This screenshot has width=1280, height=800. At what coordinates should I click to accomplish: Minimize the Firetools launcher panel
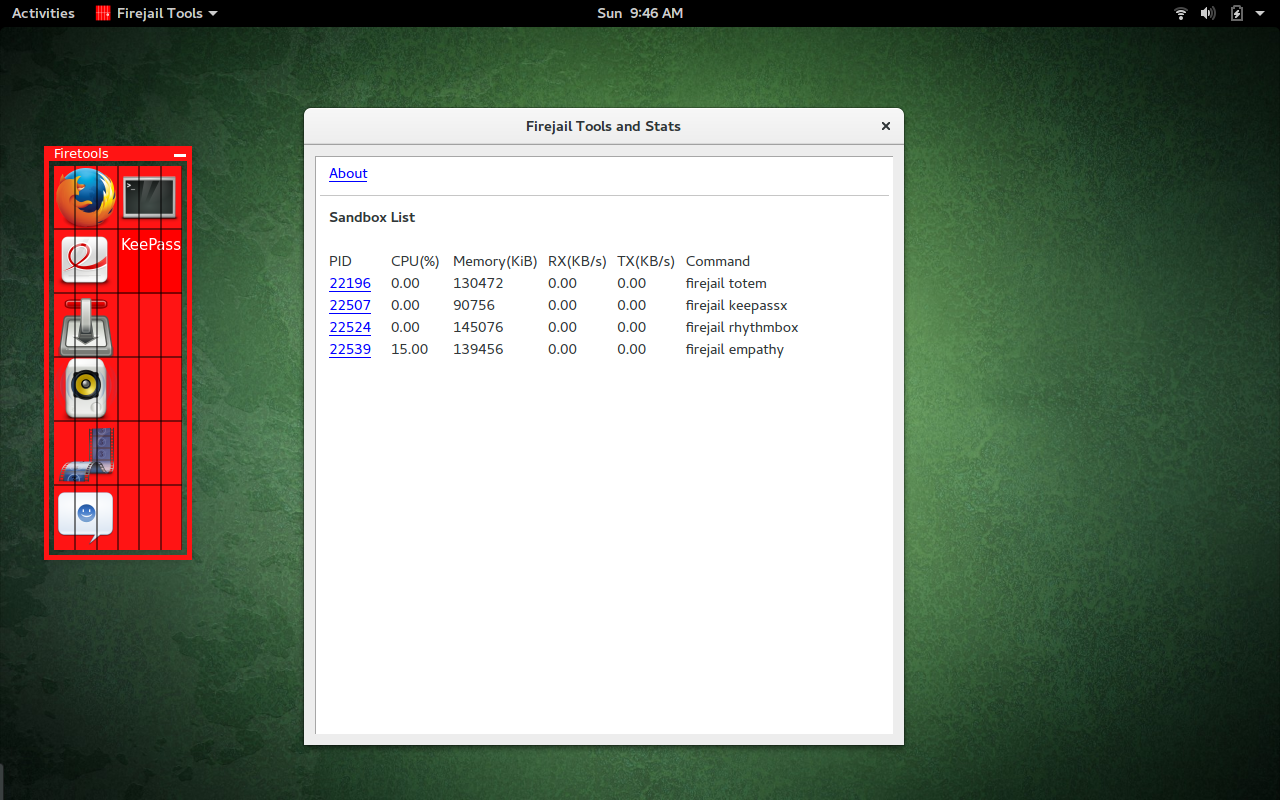(x=180, y=155)
